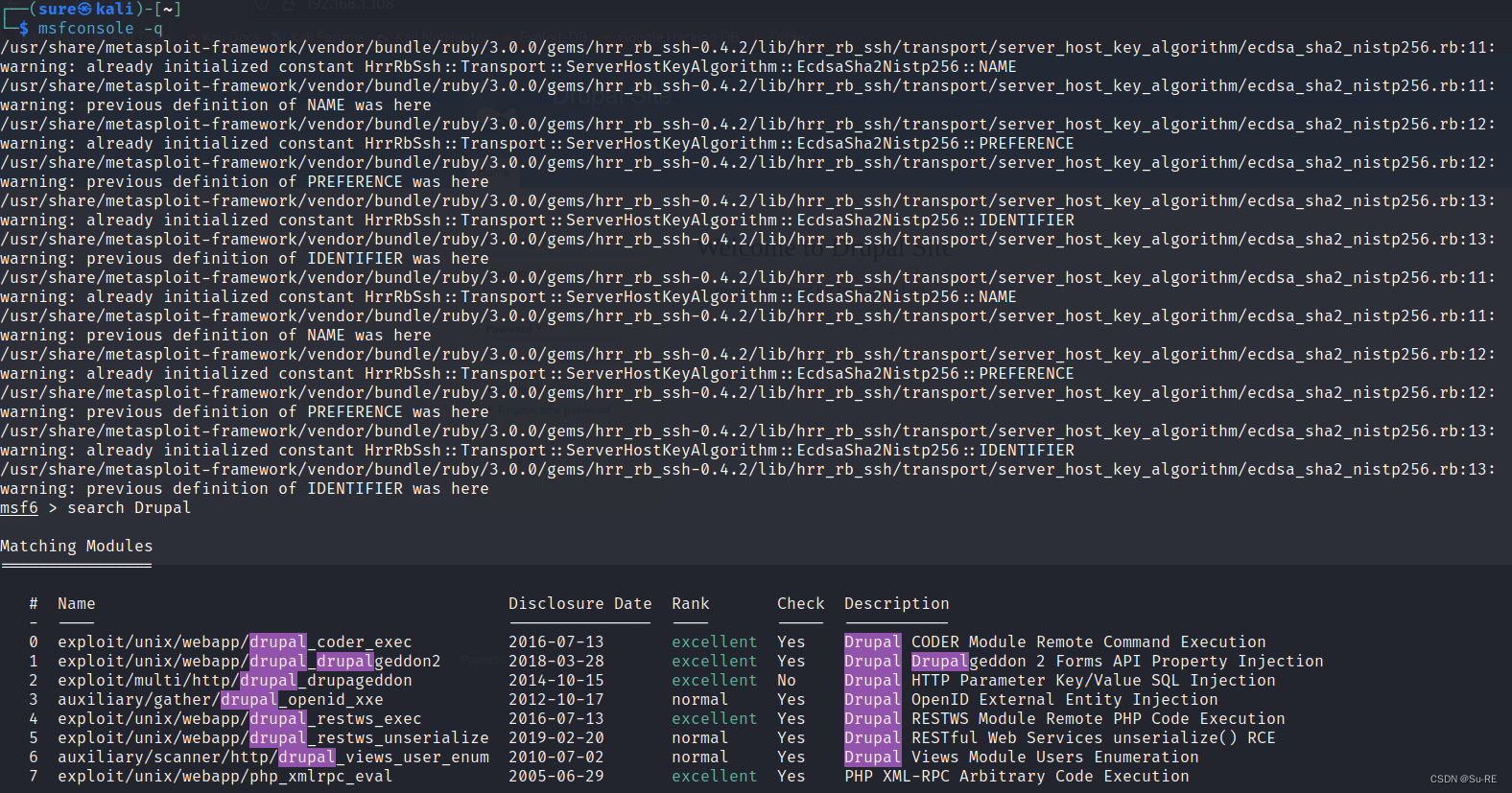
Task: Click 'OpenID External Entity Injection' description
Action: point(1065,699)
